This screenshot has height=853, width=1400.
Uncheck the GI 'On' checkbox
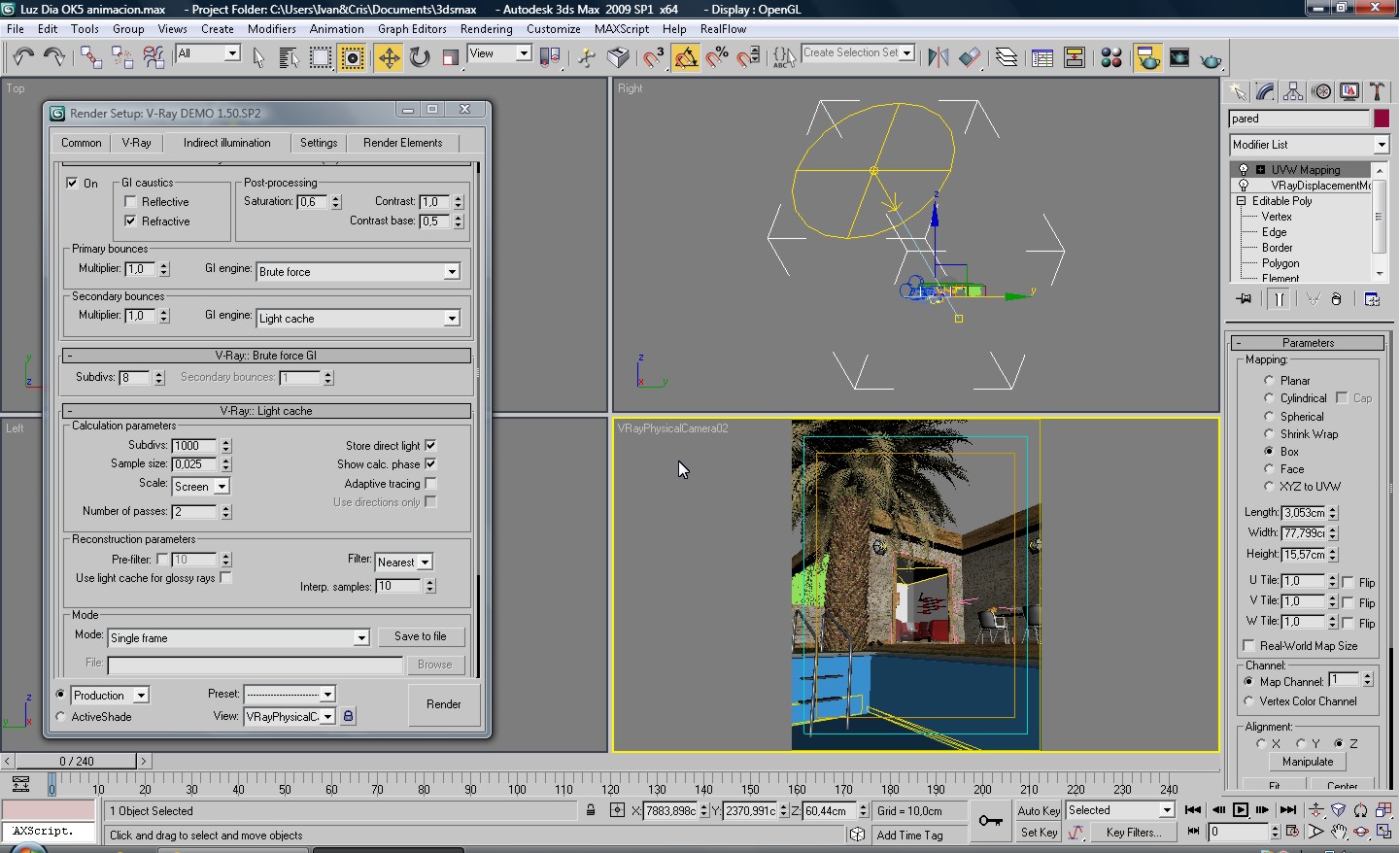coord(72,183)
